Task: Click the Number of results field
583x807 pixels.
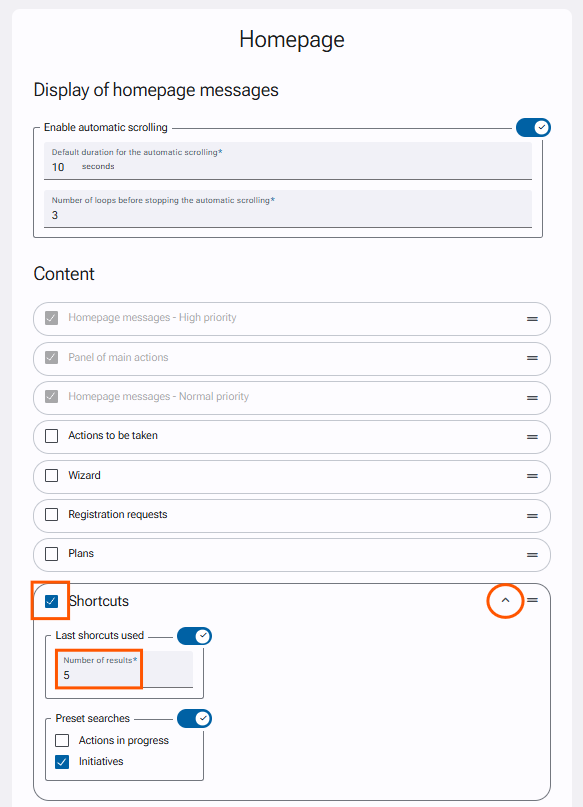Action: point(124,669)
